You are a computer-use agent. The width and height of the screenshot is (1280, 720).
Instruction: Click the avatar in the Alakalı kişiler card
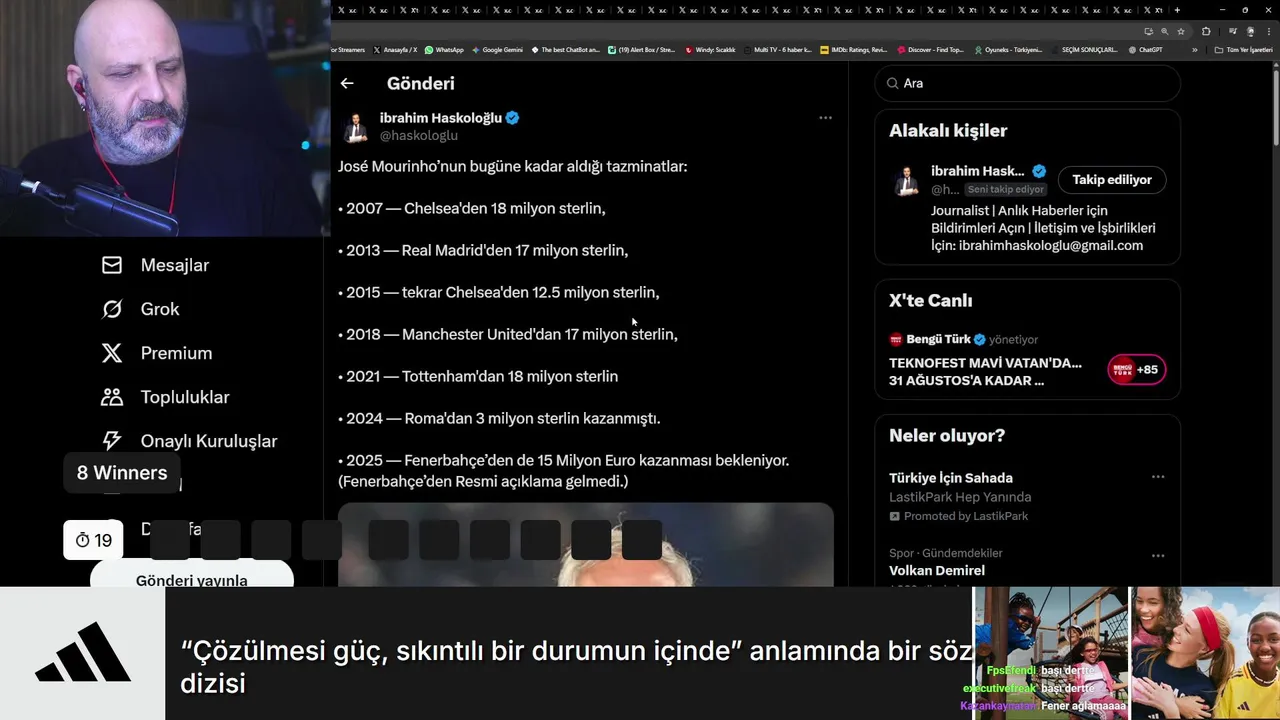(x=907, y=180)
